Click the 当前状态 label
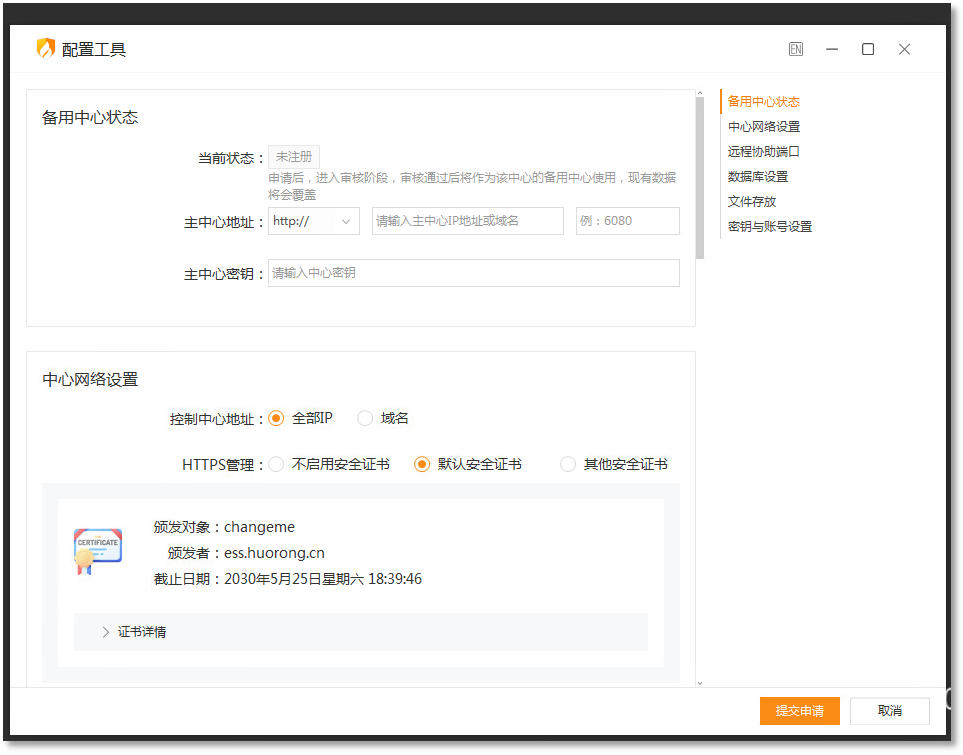963x755 pixels. tap(230, 158)
